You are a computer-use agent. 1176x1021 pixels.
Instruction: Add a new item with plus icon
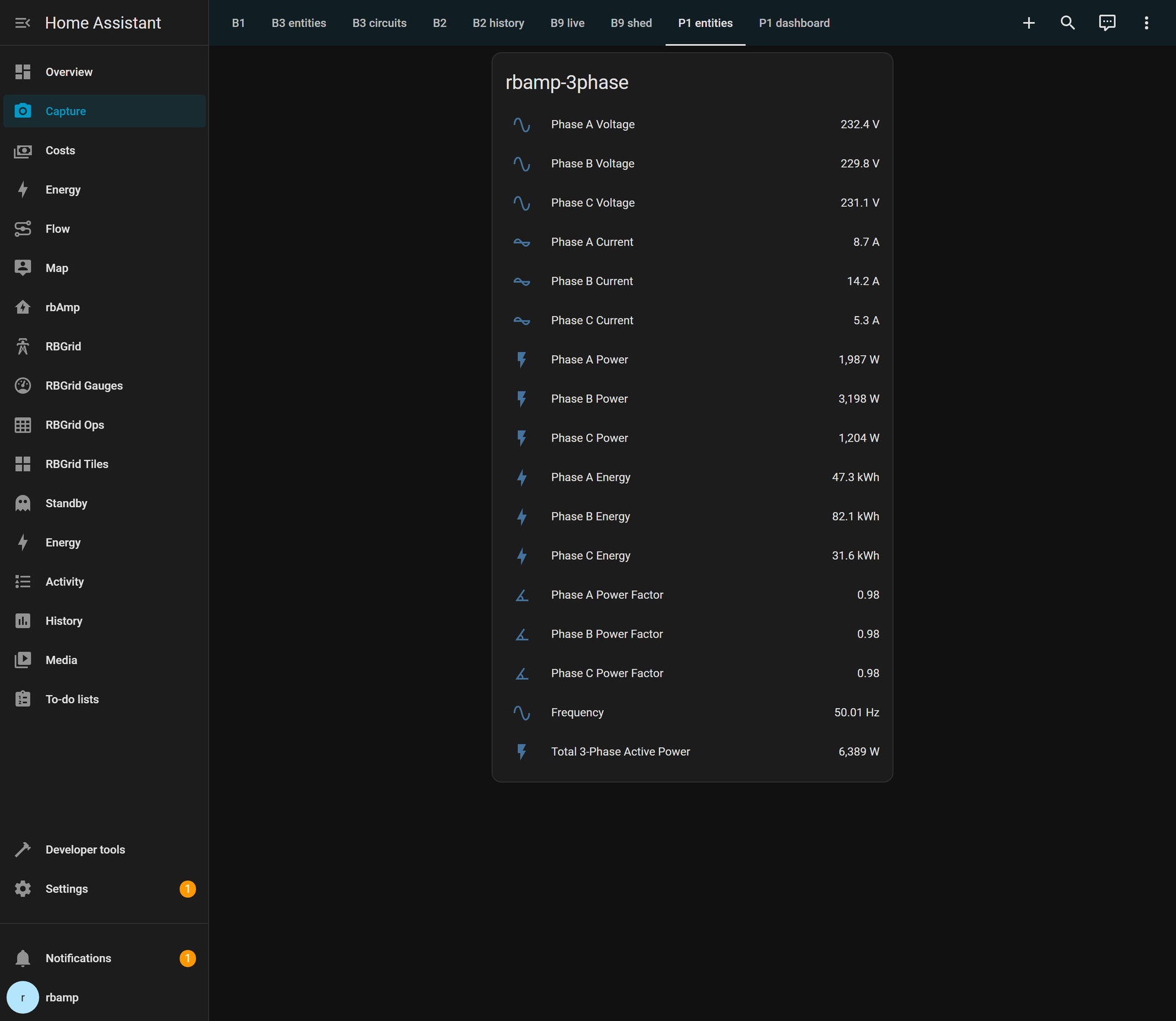(x=1029, y=23)
